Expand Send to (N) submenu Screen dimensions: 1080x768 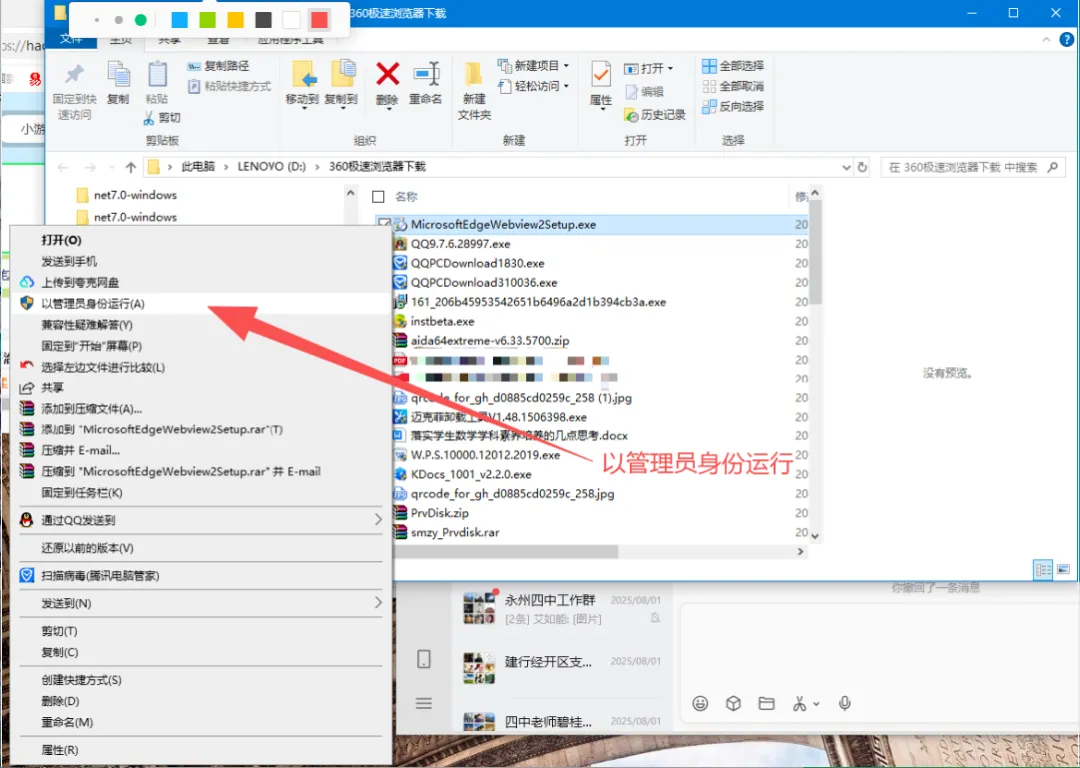pos(378,603)
